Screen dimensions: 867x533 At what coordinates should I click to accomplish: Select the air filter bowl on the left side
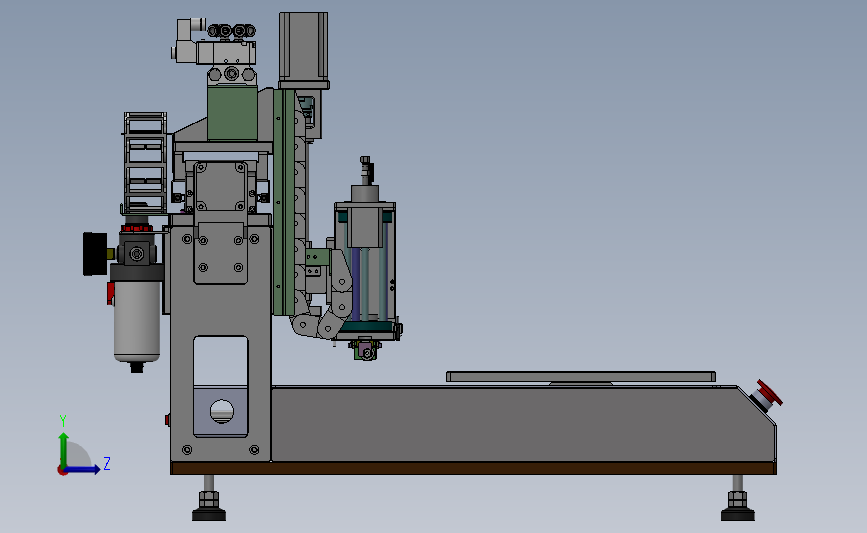[x=137, y=322]
